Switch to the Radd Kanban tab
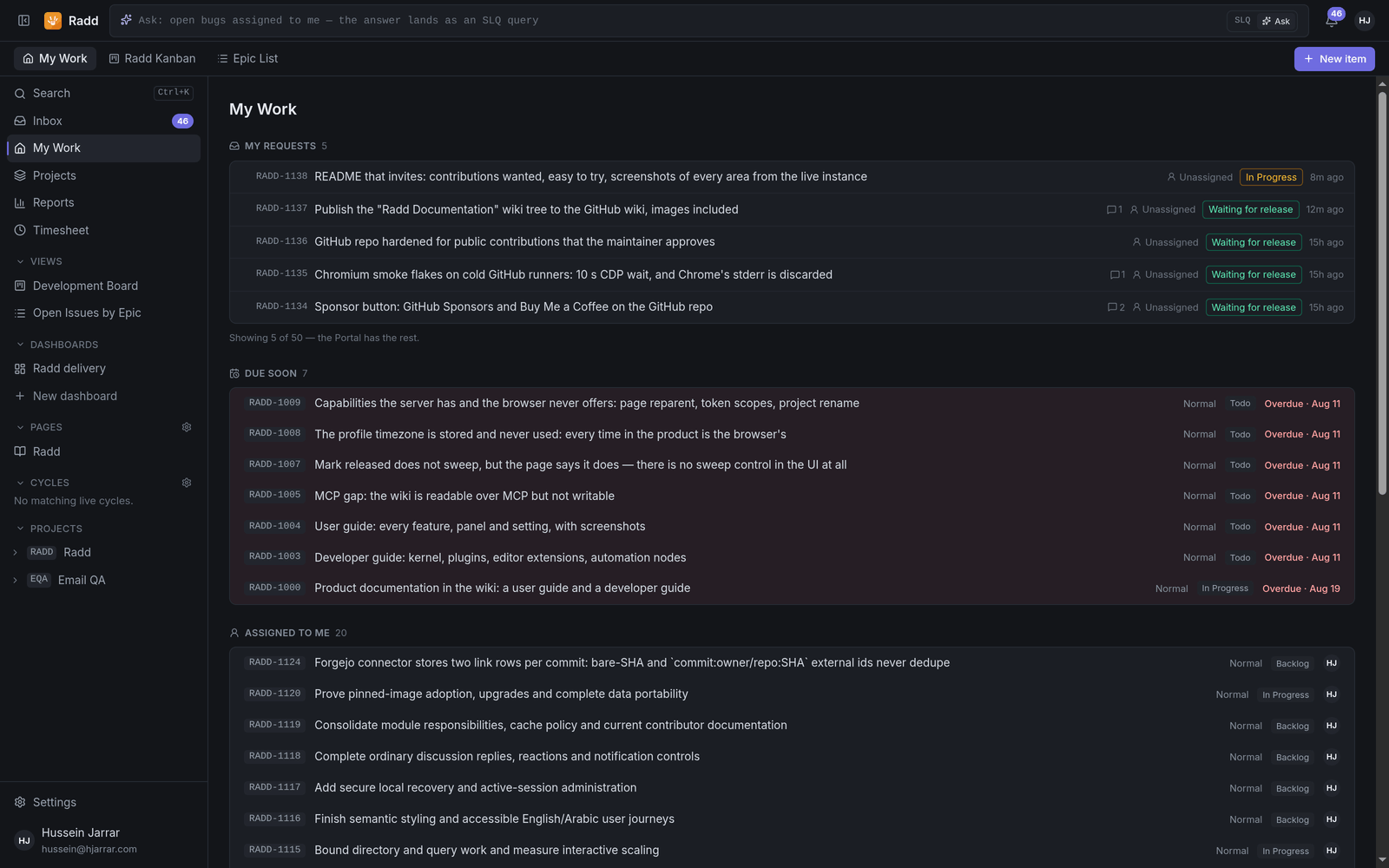 152,59
